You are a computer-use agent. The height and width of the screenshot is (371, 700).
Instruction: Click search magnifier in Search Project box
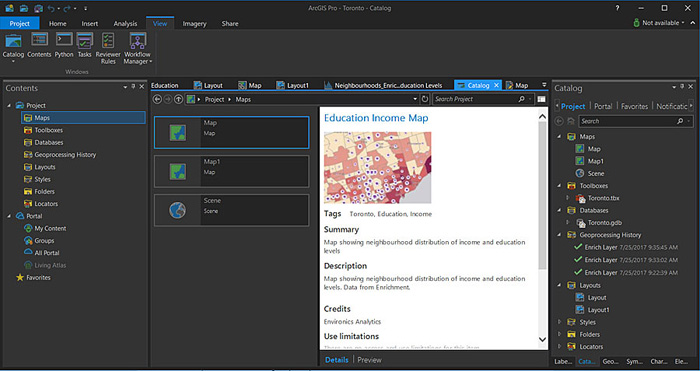point(521,99)
